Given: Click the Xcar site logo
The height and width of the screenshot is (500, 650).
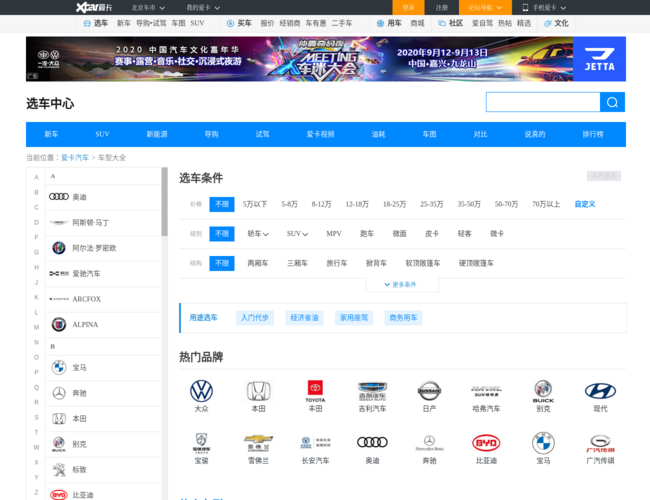Looking at the screenshot, I should tap(94, 7).
